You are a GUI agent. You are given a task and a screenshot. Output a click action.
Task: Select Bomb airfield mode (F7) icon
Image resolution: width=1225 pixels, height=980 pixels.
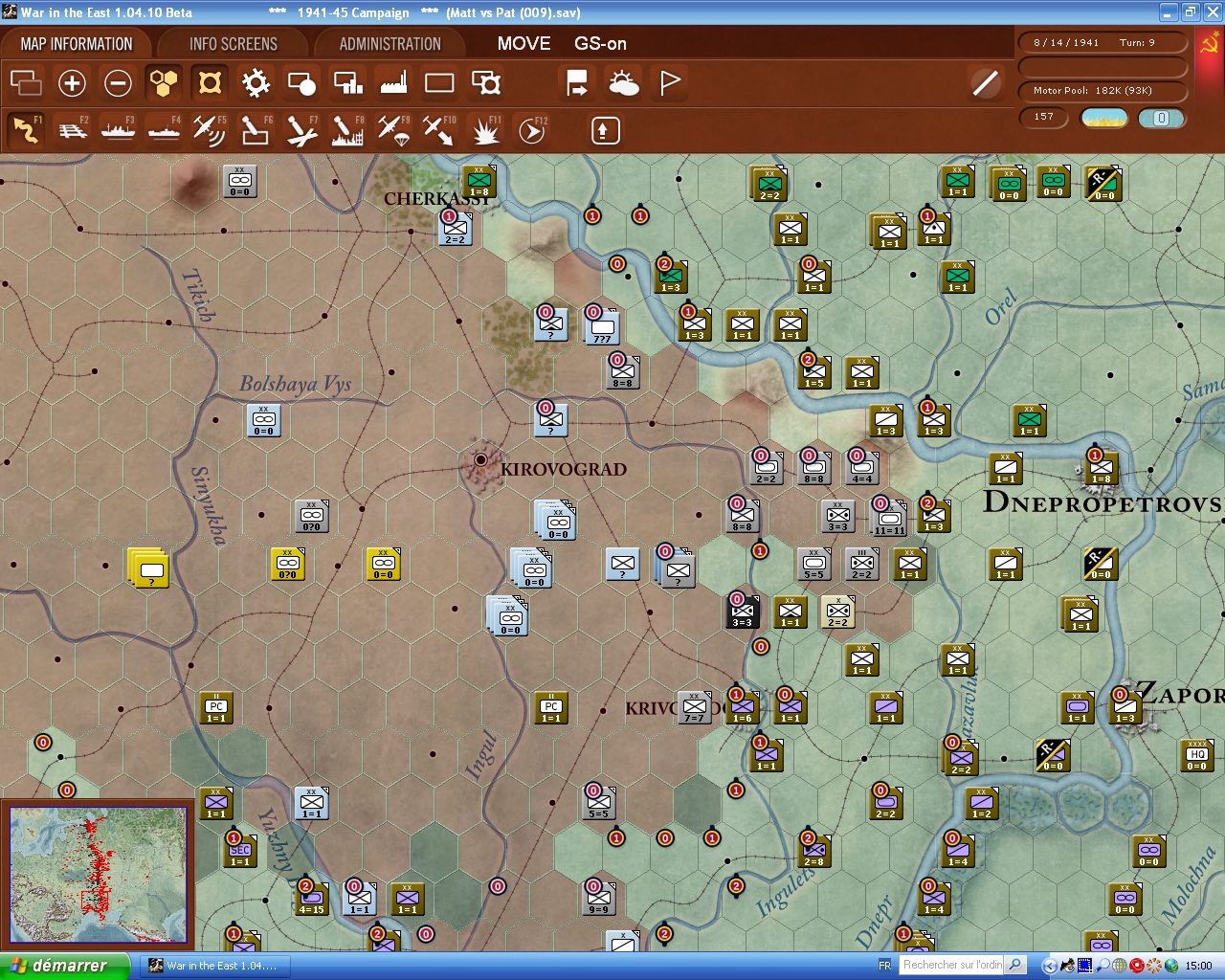point(301,130)
